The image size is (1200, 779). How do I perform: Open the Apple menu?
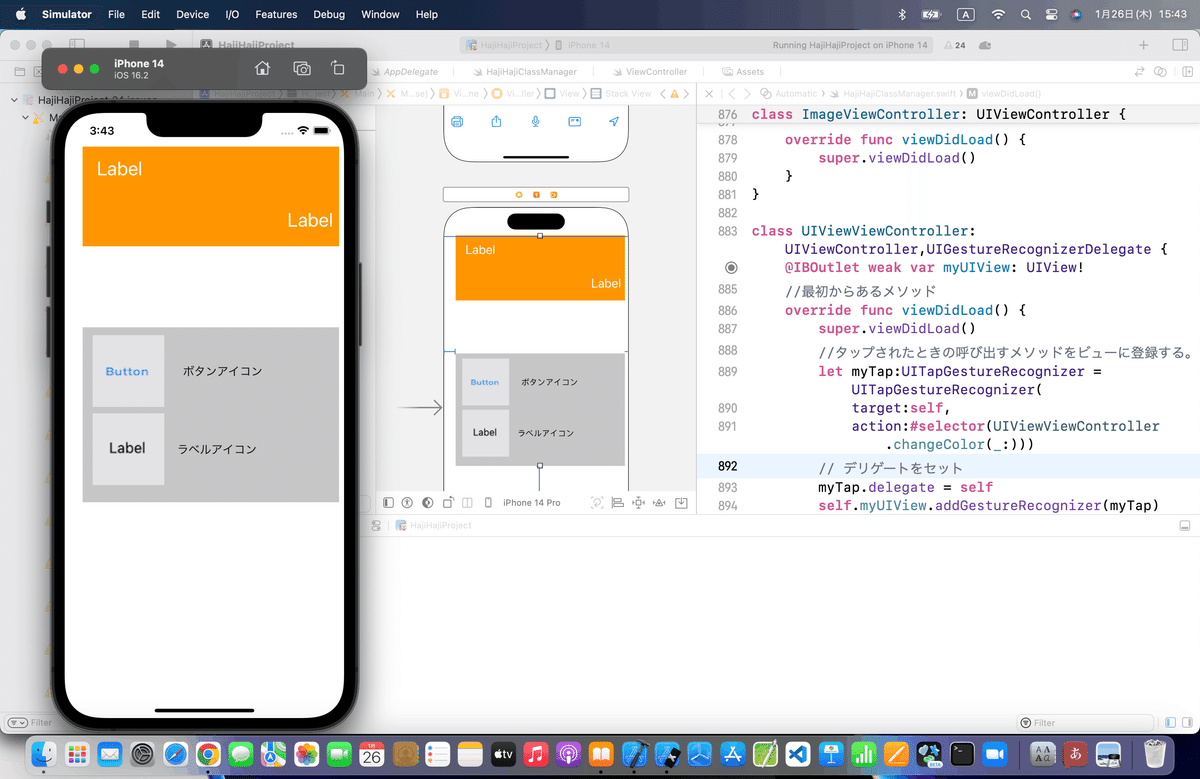(20, 14)
